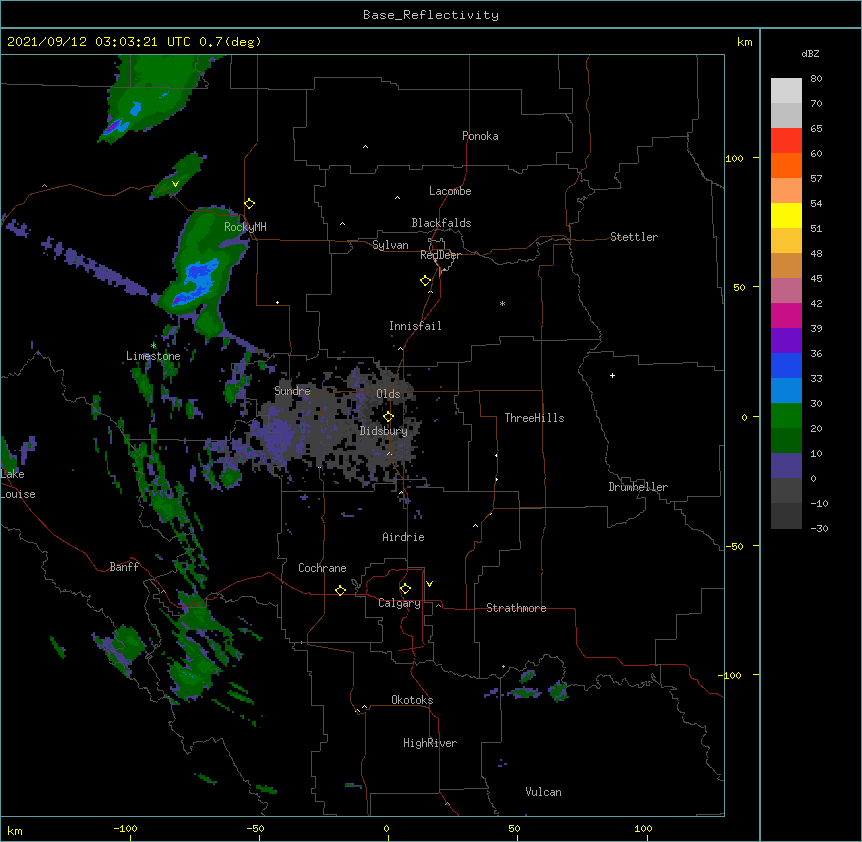
Task: Click the HighRiver label
Action: click(x=430, y=743)
